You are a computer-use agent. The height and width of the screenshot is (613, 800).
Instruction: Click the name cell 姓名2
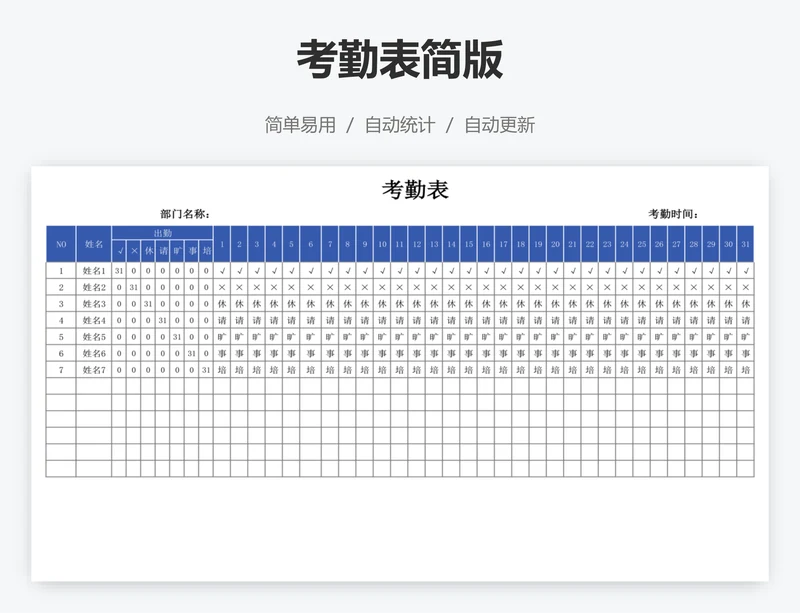(x=94, y=287)
